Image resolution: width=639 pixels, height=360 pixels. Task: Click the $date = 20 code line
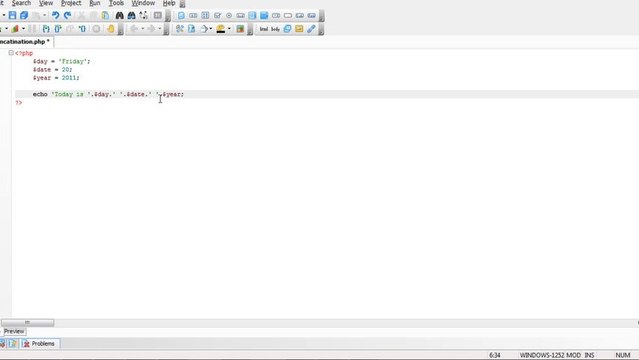click(53, 70)
